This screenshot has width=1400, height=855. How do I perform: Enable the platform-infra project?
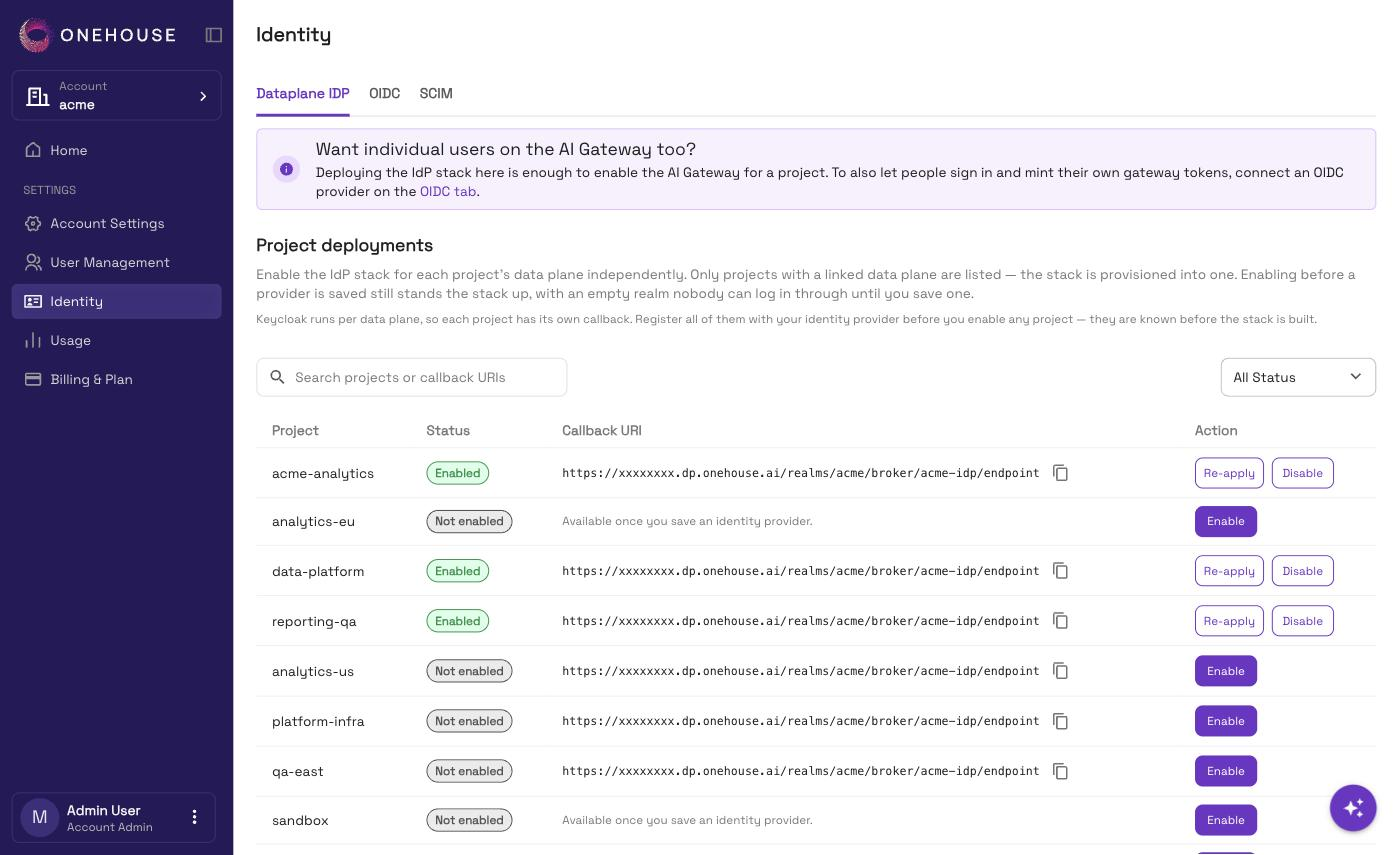[1226, 721]
